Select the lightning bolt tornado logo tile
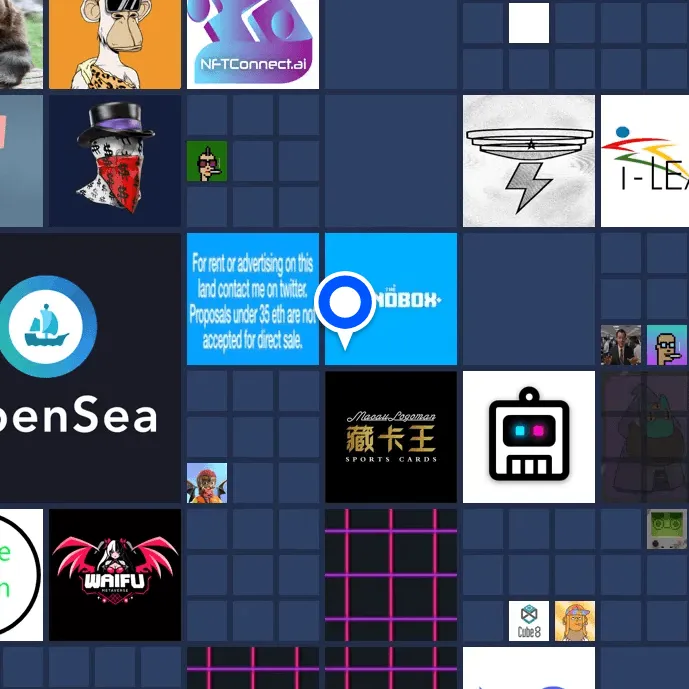 click(x=529, y=161)
